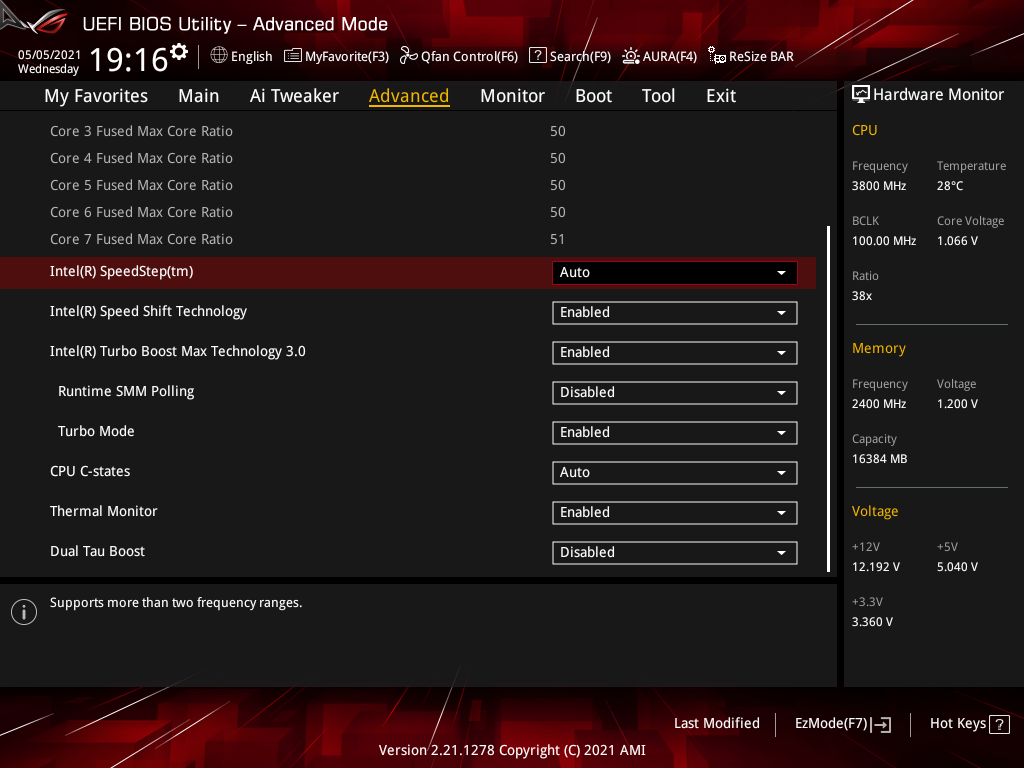Select Intel(R) SpeedStep(tm) label

121,272
